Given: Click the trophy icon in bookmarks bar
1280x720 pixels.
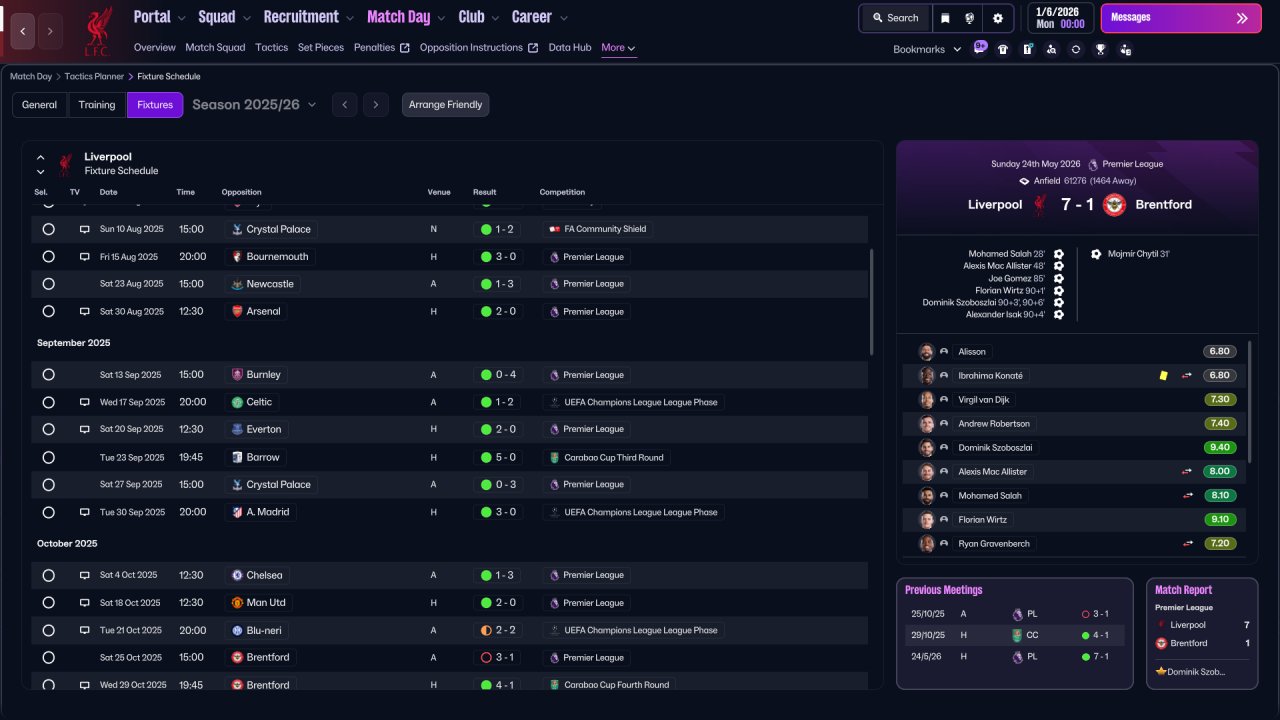Looking at the screenshot, I should (x=1100, y=49).
